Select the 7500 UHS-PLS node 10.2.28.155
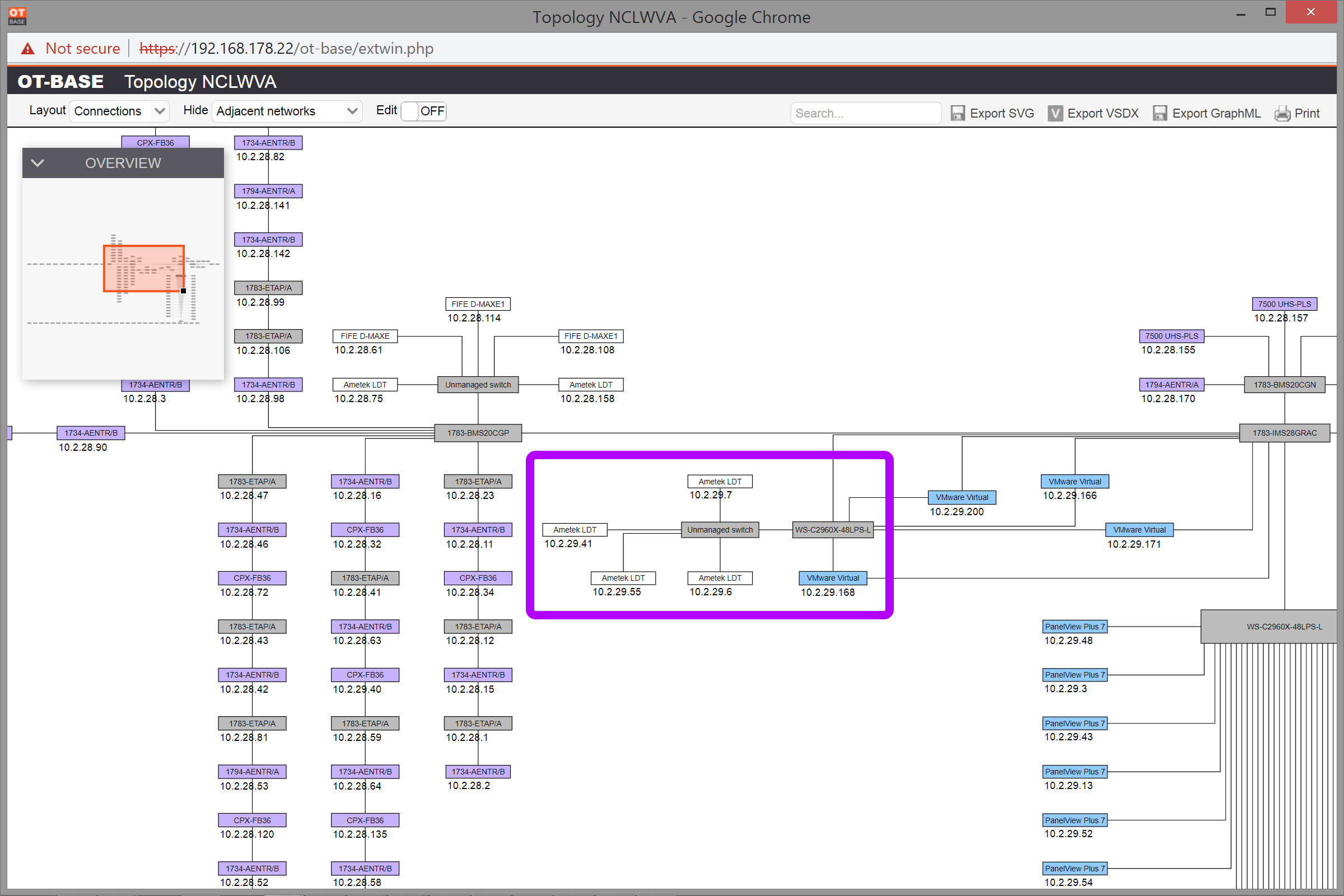This screenshot has width=1344, height=896. 1172,336
